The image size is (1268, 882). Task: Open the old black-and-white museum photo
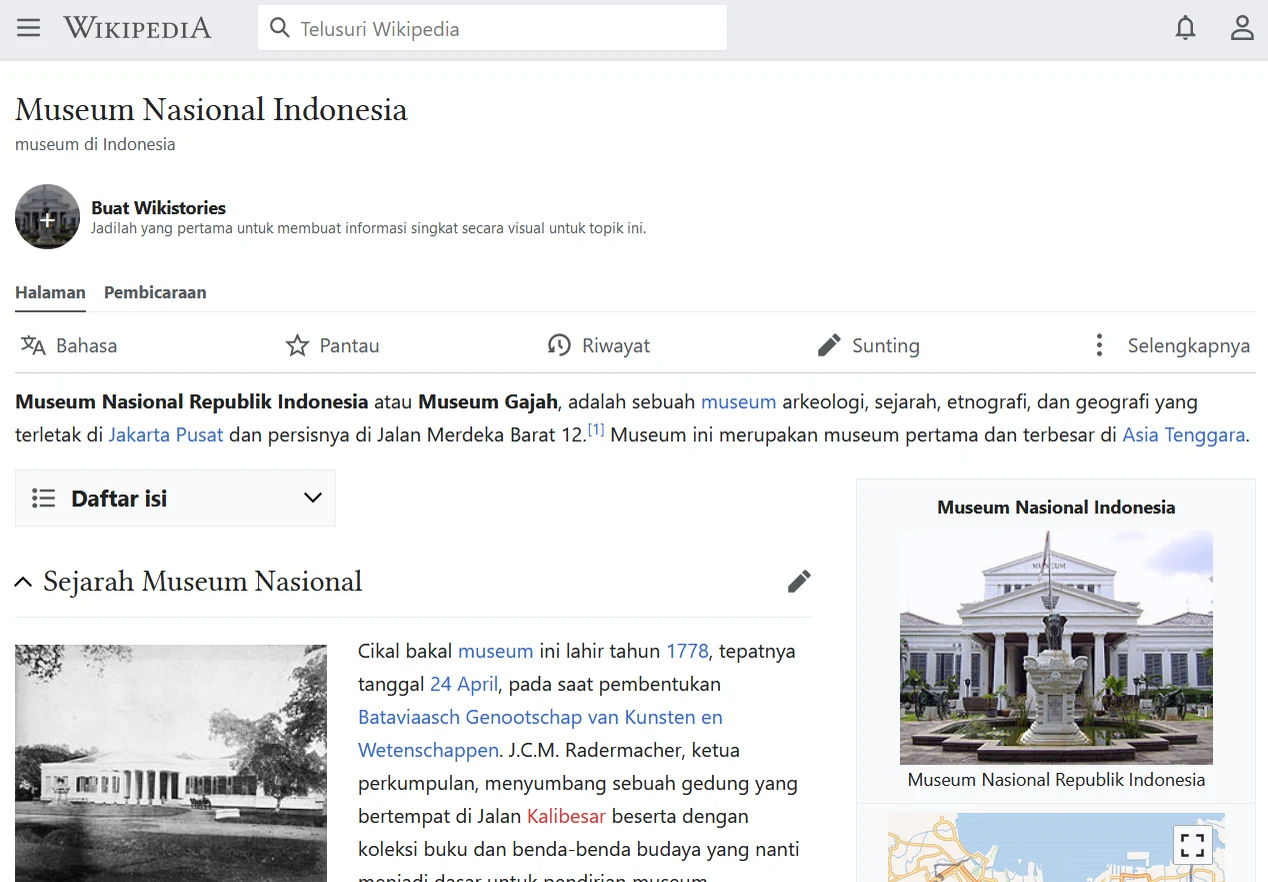pyautogui.click(x=171, y=763)
